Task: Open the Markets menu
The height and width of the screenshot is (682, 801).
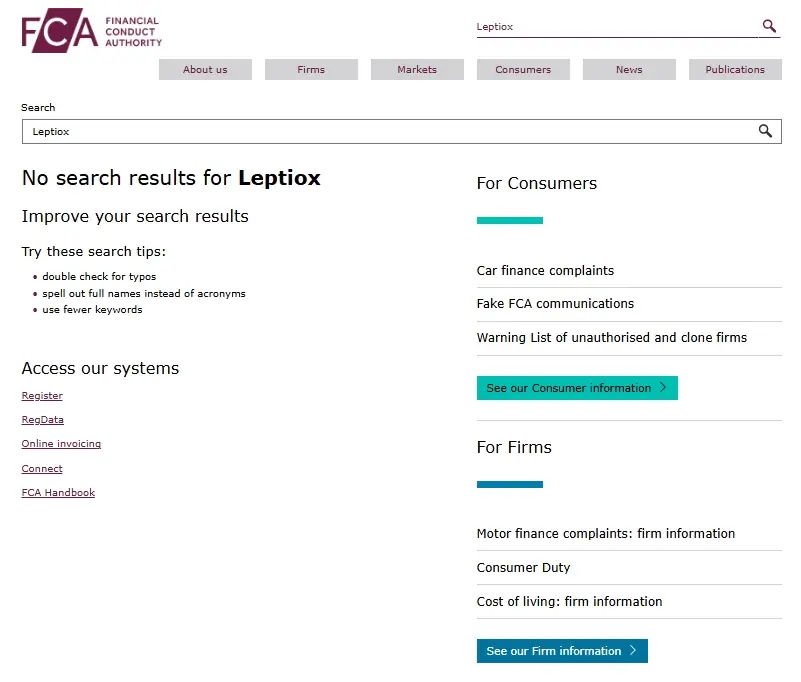Action: pos(417,70)
